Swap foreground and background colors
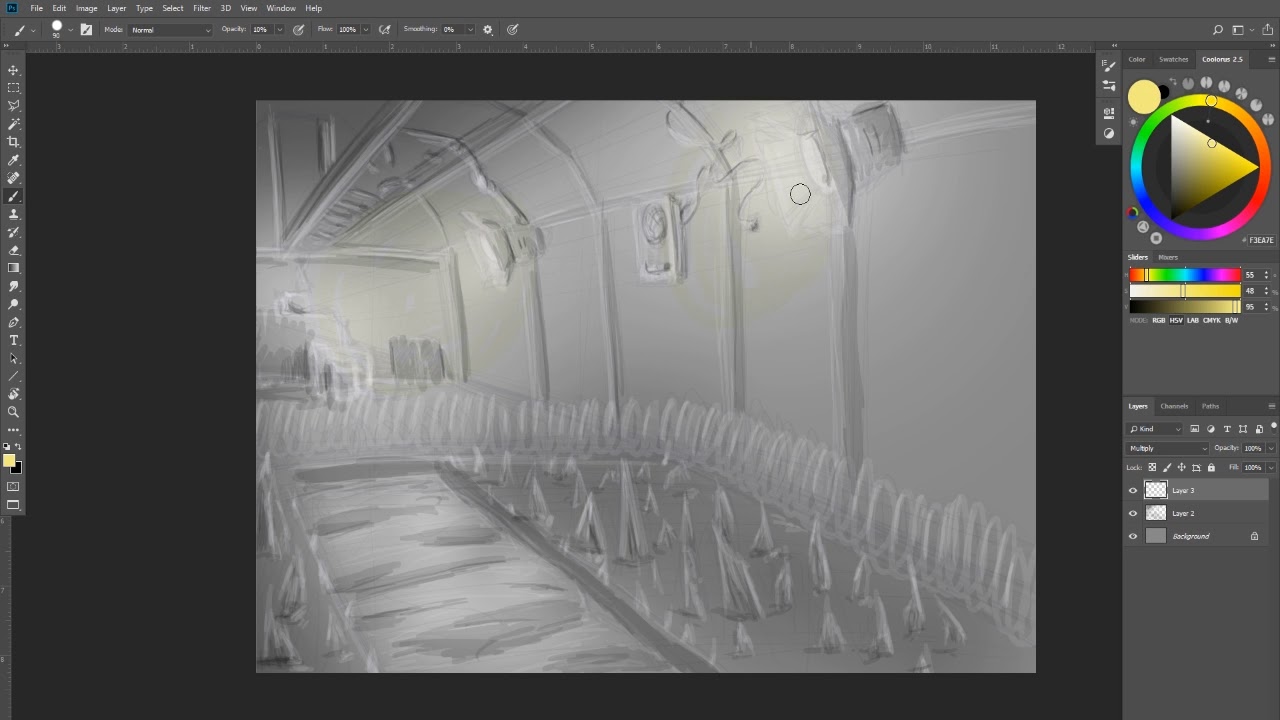1280x720 pixels. pos(19,447)
